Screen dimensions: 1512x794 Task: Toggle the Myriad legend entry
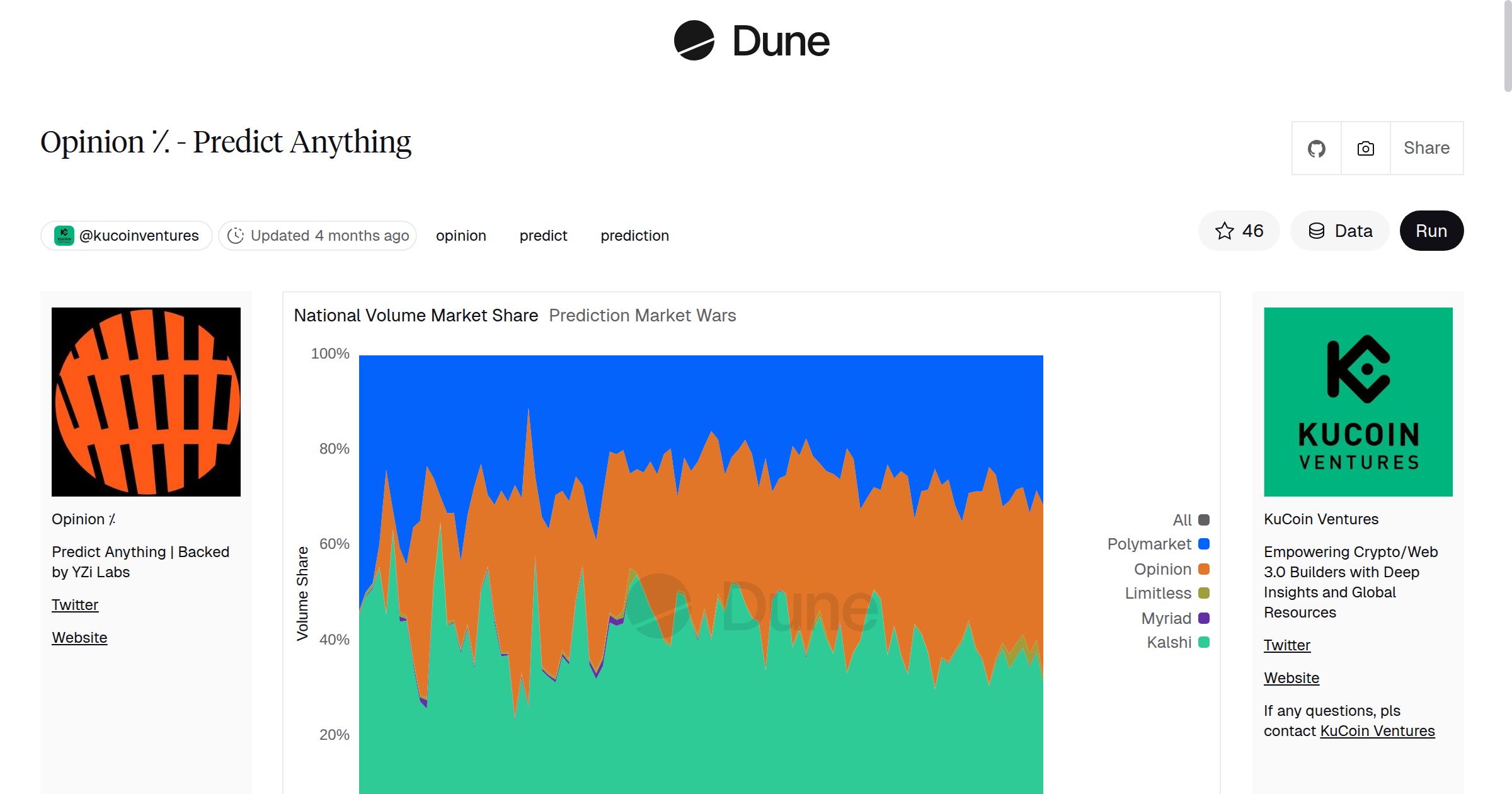[x=1165, y=618]
